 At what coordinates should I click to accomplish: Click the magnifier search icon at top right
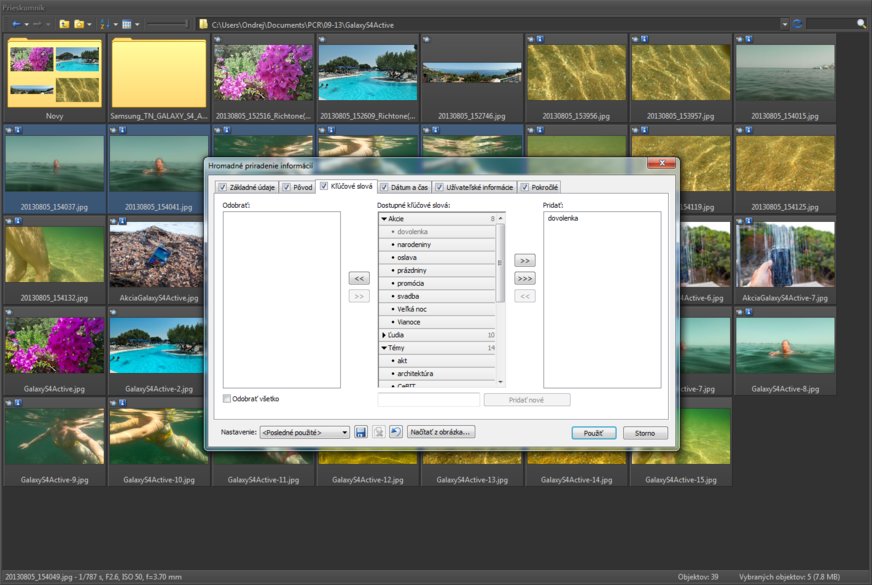pyautogui.click(x=860, y=23)
